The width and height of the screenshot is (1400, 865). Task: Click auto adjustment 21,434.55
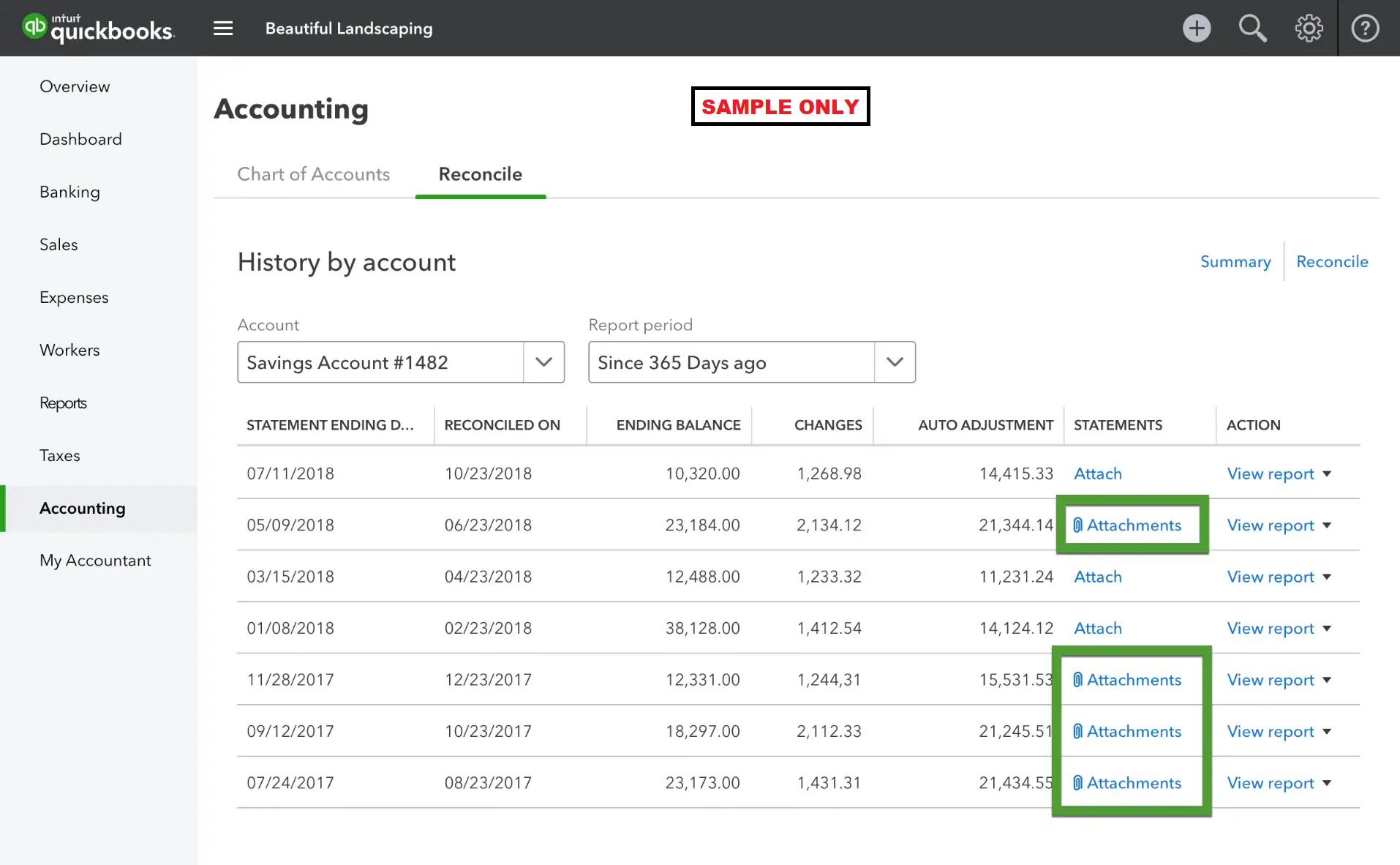tap(1016, 783)
